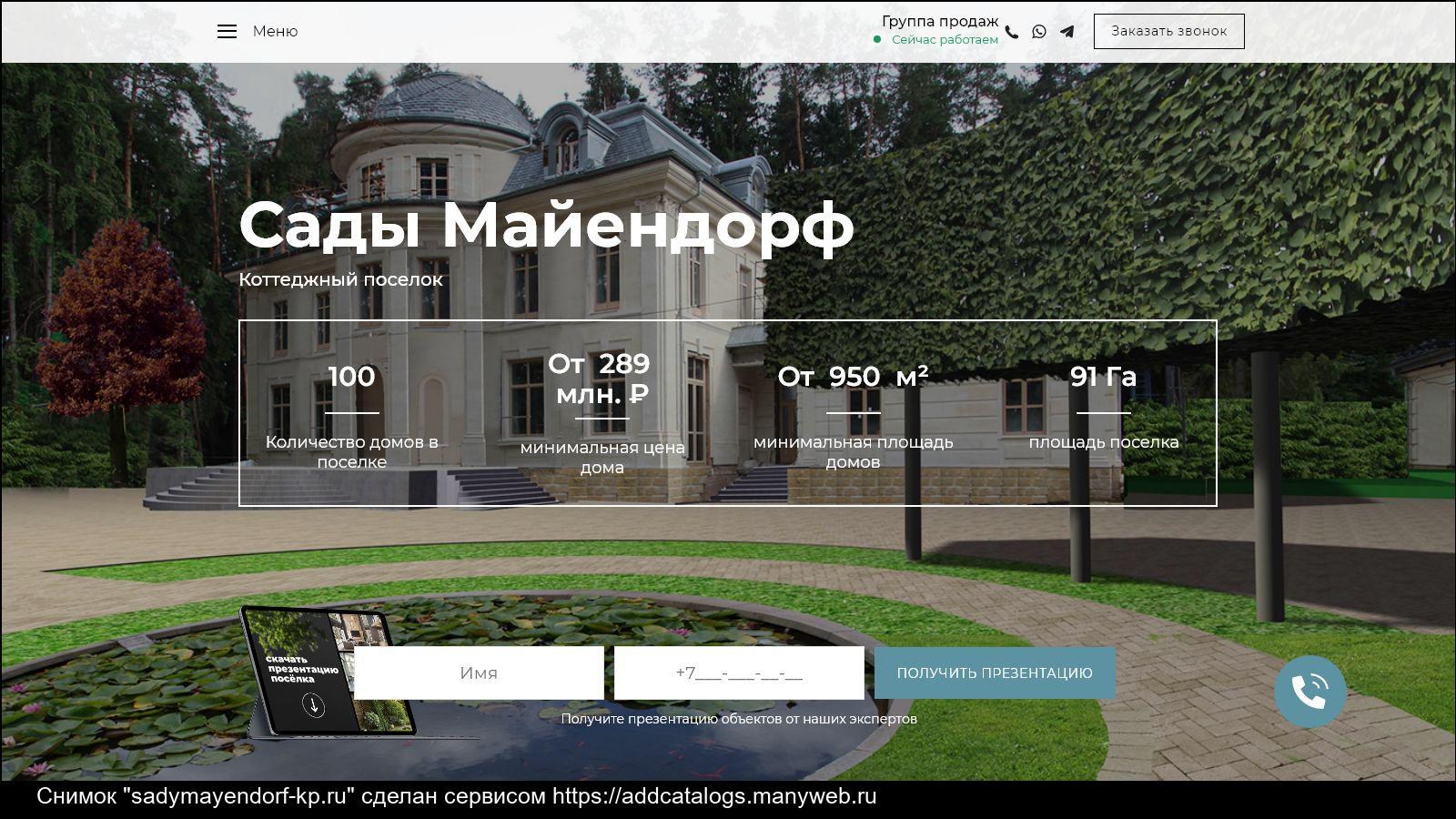Open WhatsApp chat via header icon
The width and height of the screenshot is (1456, 819).
(x=1039, y=32)
